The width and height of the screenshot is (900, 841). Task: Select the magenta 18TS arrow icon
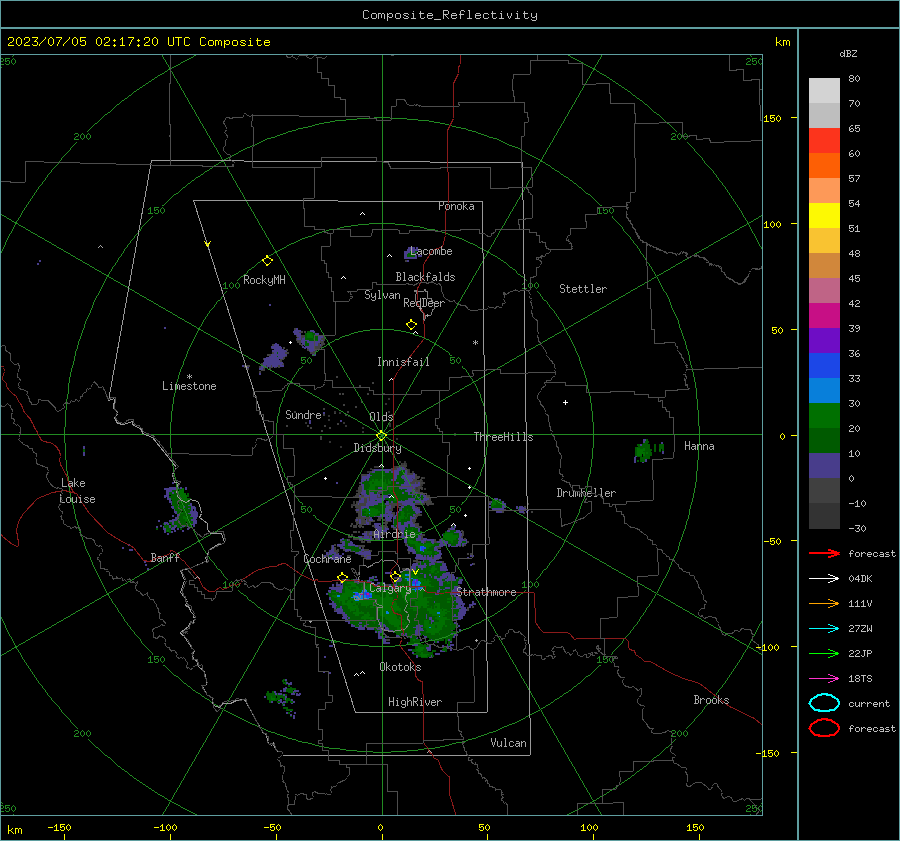[824, 679]
